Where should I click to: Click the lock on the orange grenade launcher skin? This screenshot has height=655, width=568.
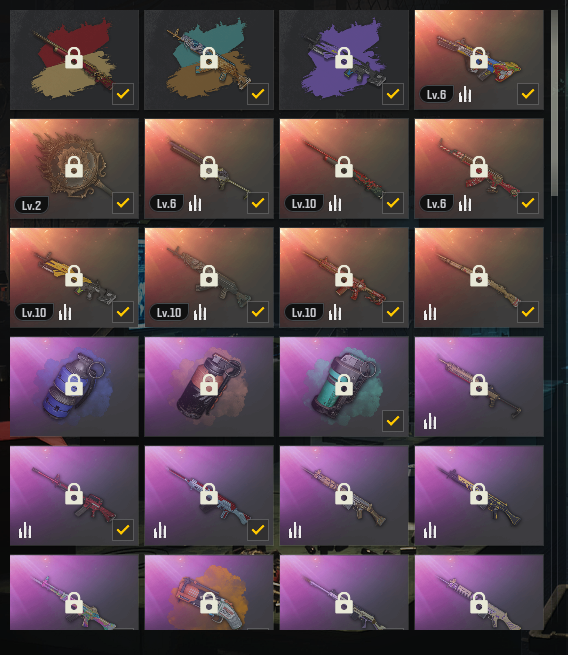coord(209,603)
